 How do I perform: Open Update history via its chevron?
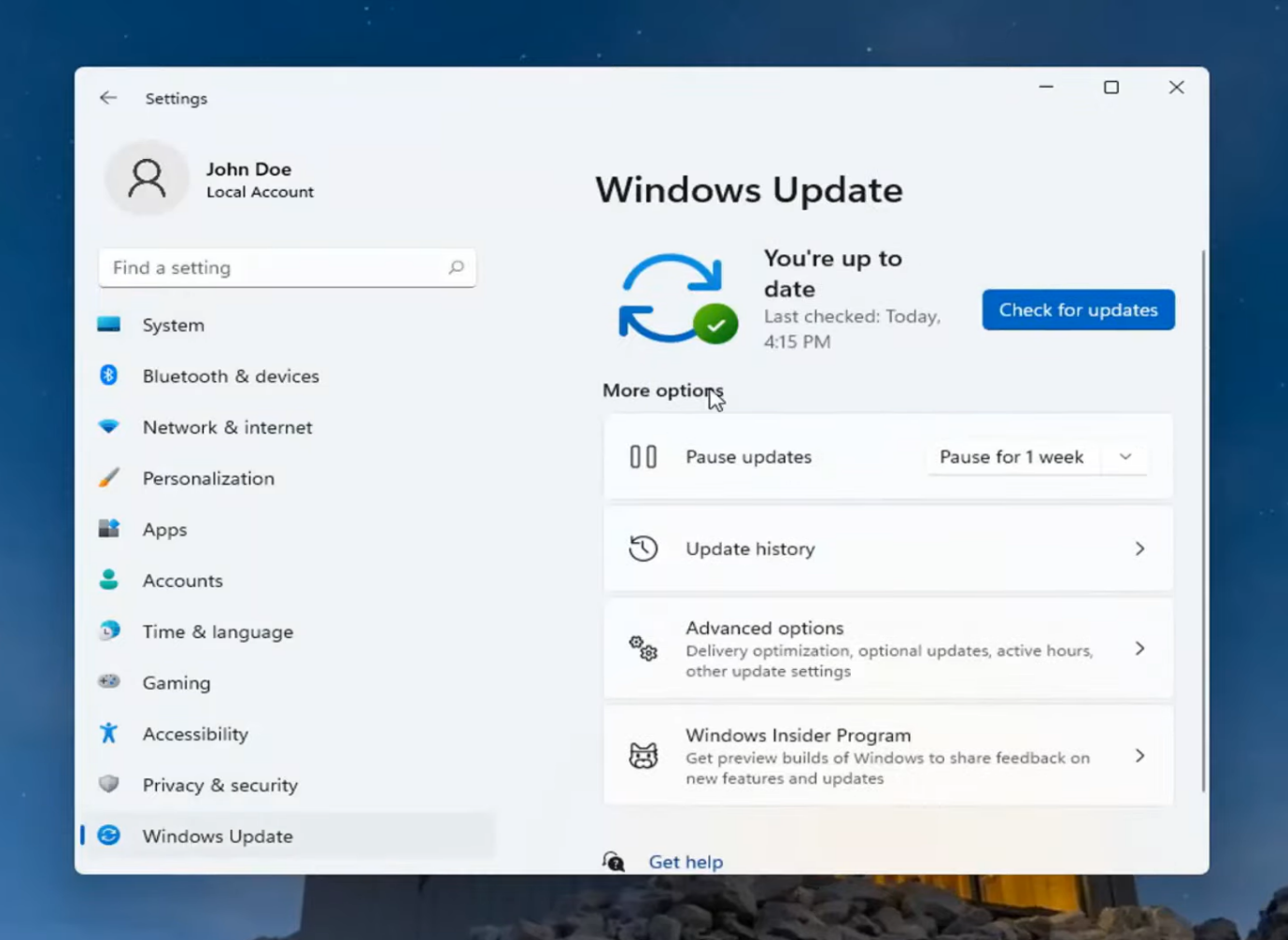[1139, 548]
